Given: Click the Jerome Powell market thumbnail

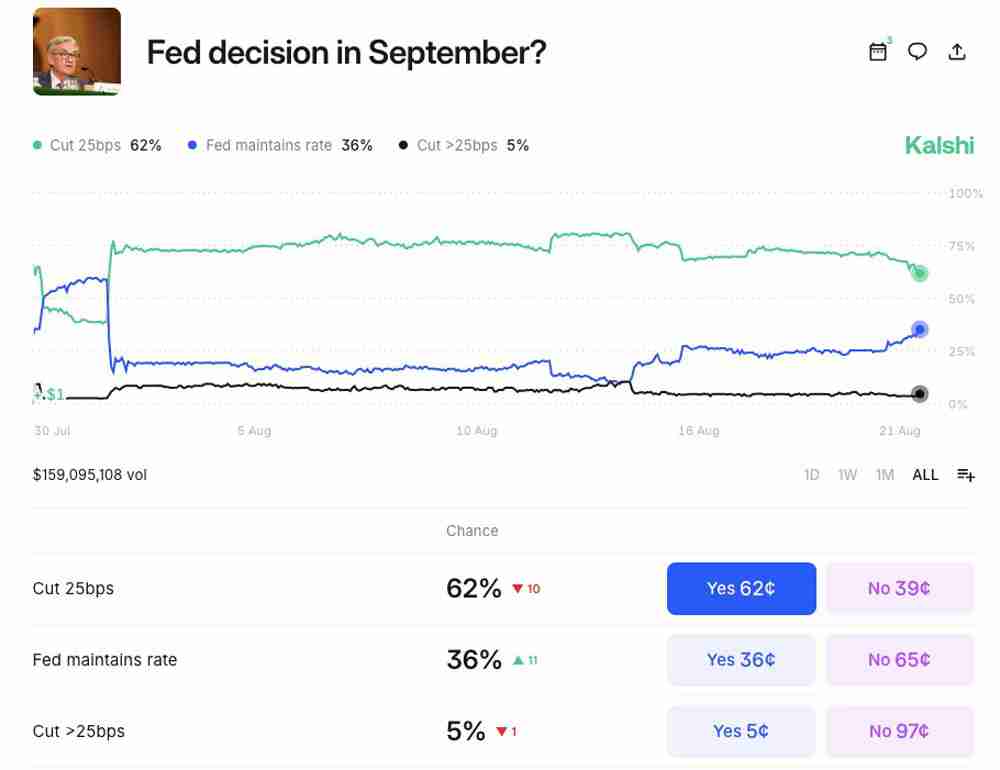Looking at the screenshot, I should coord(76,51).
